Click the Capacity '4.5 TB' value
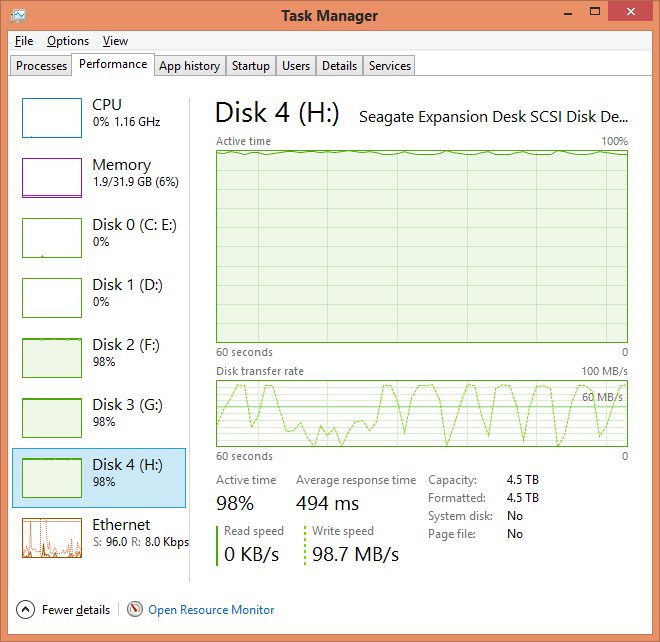This screenshot has width=660, height=642. click(523, 480)
